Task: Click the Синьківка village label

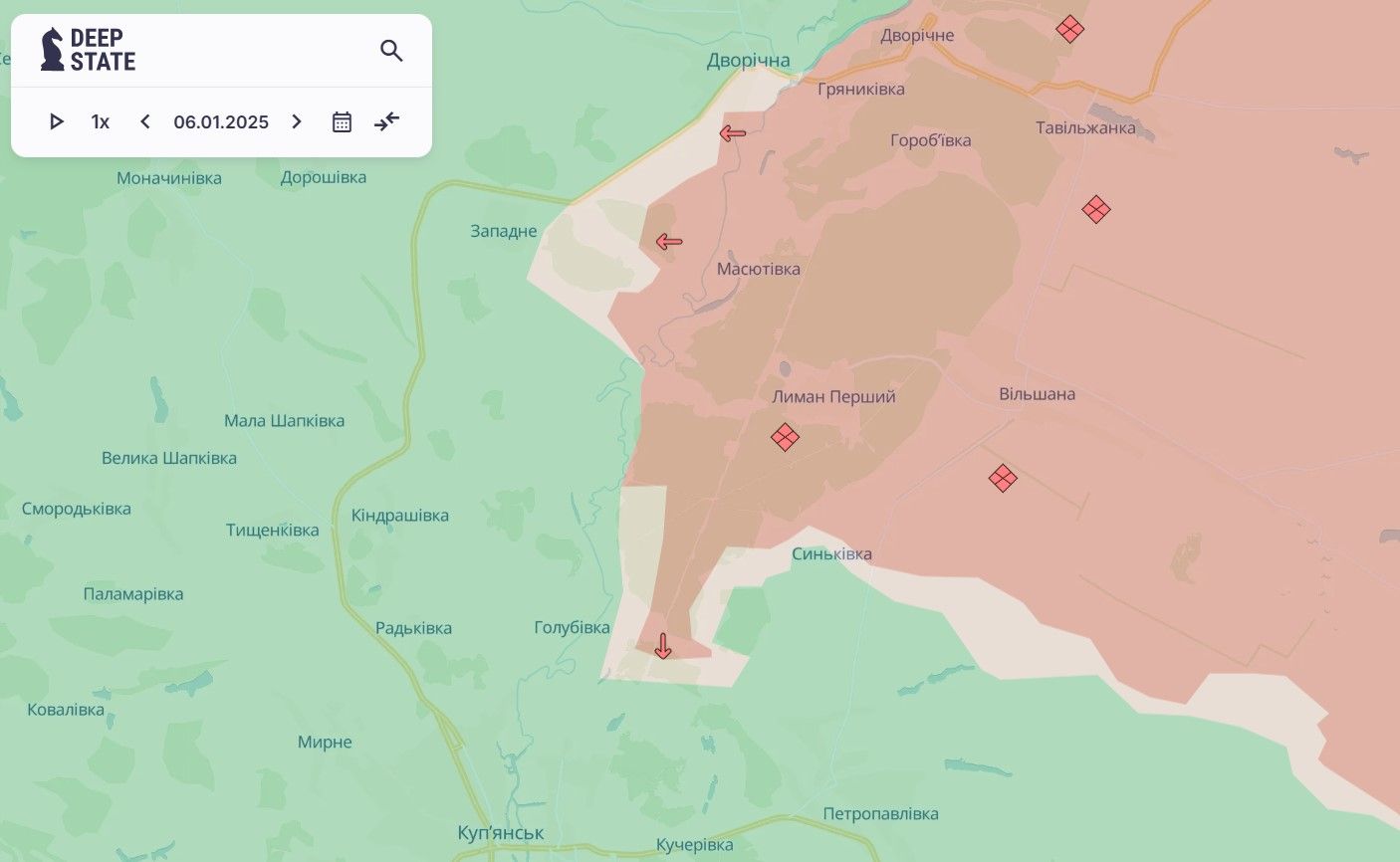Action: 831,553
